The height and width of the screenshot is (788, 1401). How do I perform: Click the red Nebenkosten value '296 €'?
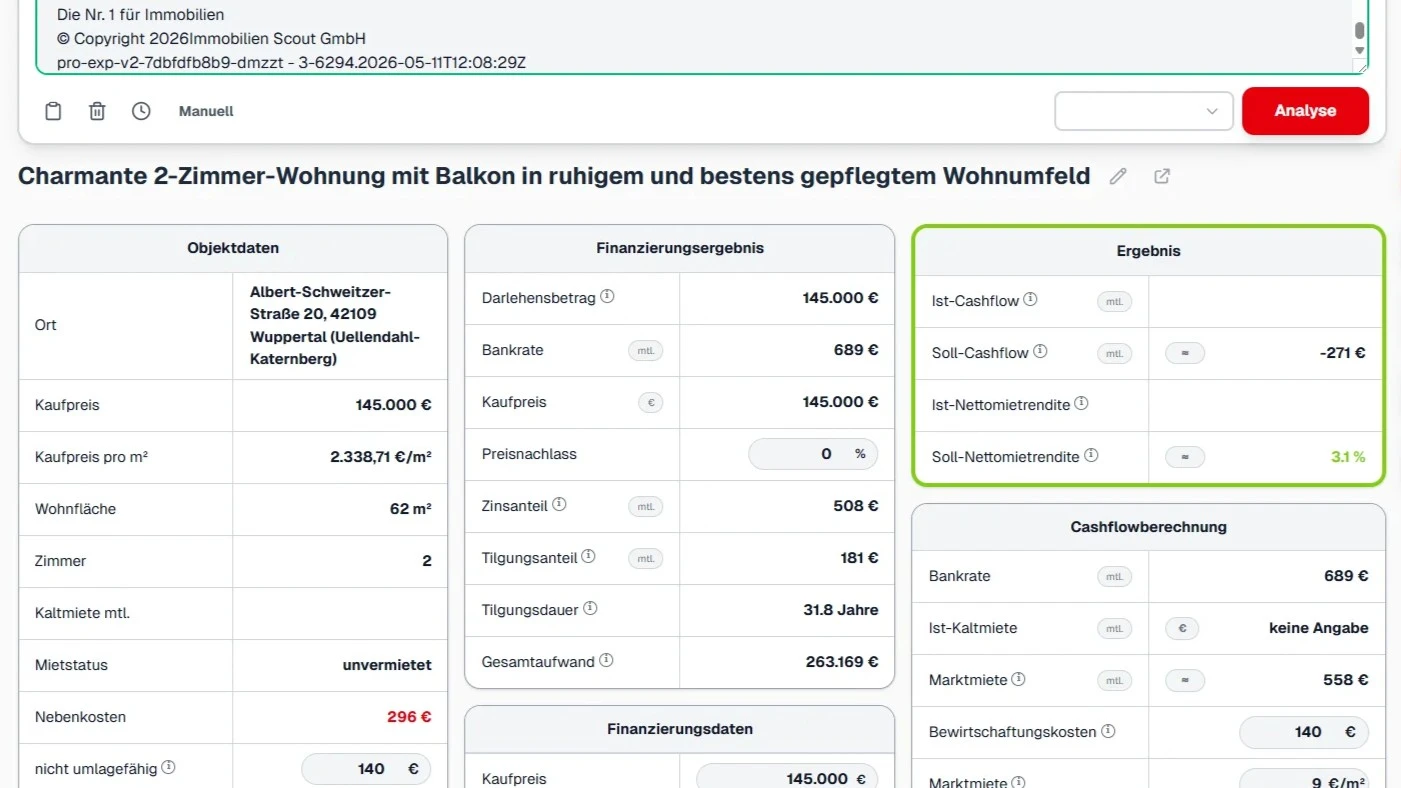[x=410, y=717]
